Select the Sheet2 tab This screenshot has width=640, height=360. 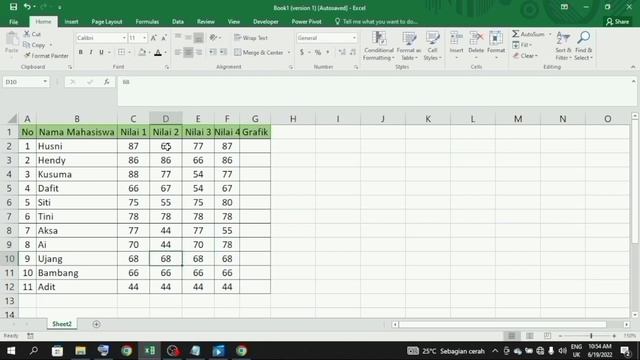coord(62,324)
